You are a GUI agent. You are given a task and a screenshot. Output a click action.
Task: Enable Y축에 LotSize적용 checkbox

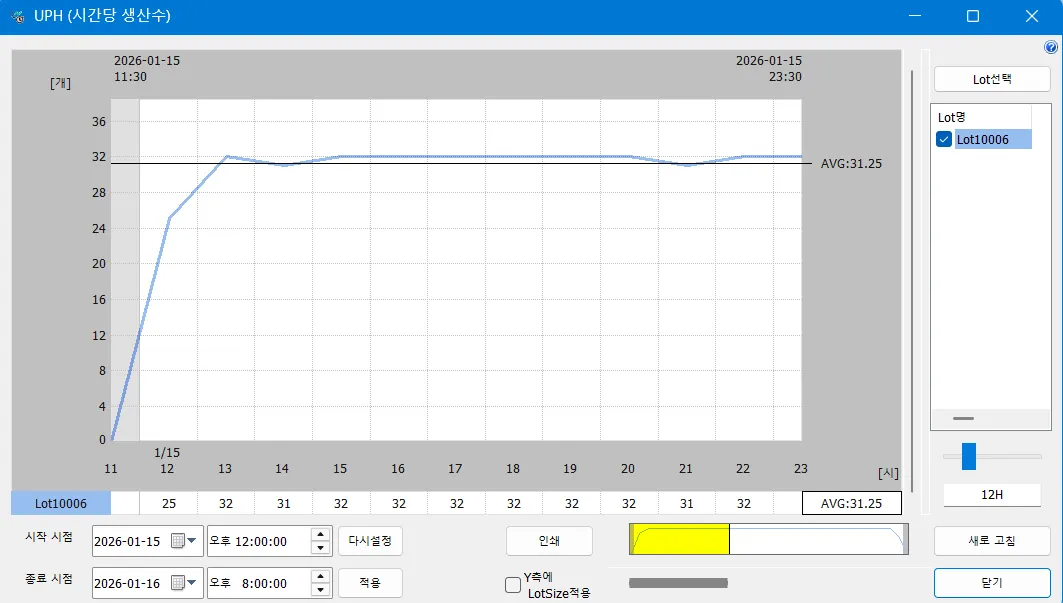[x=513, y=584]
